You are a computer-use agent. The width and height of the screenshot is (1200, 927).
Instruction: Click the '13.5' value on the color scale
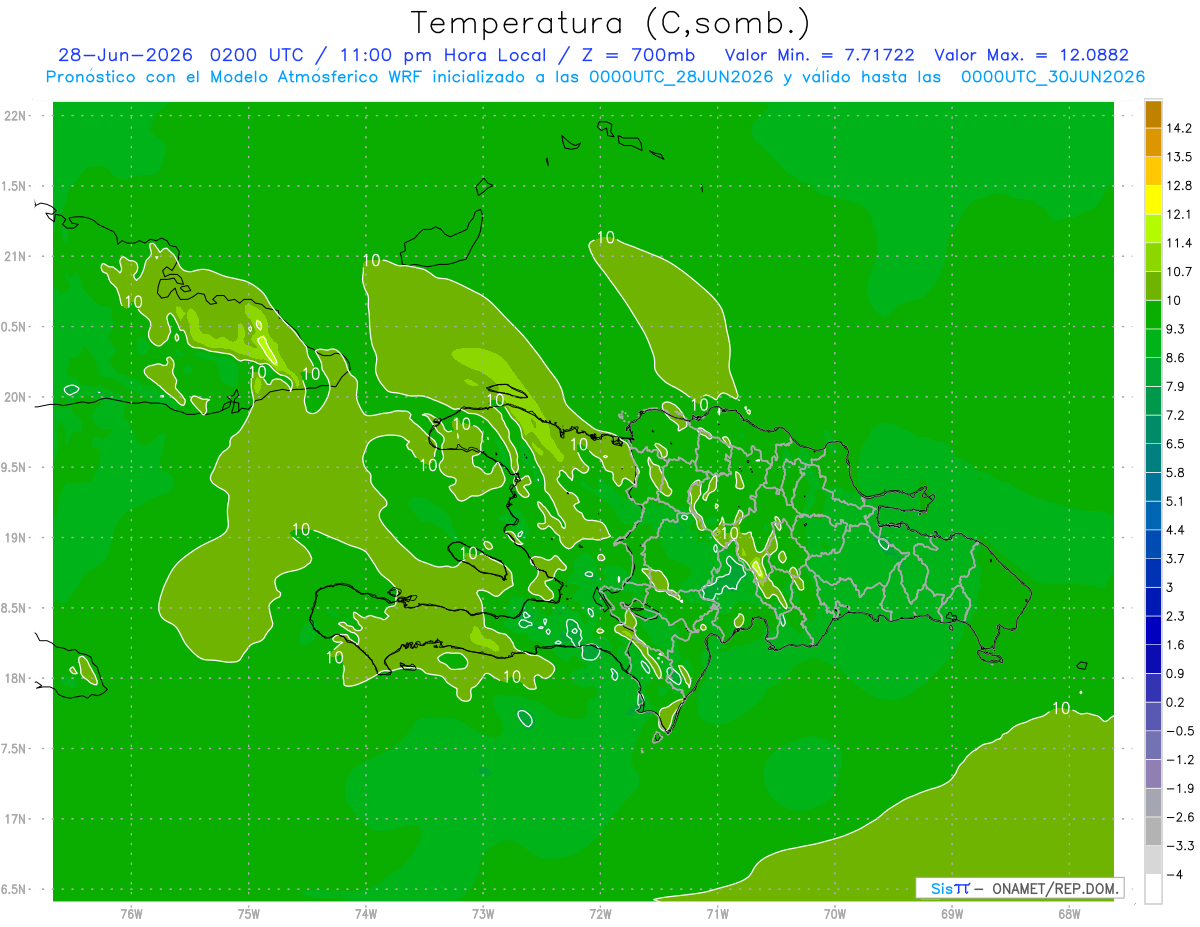pyautogui.click(x=1180, y=157)
